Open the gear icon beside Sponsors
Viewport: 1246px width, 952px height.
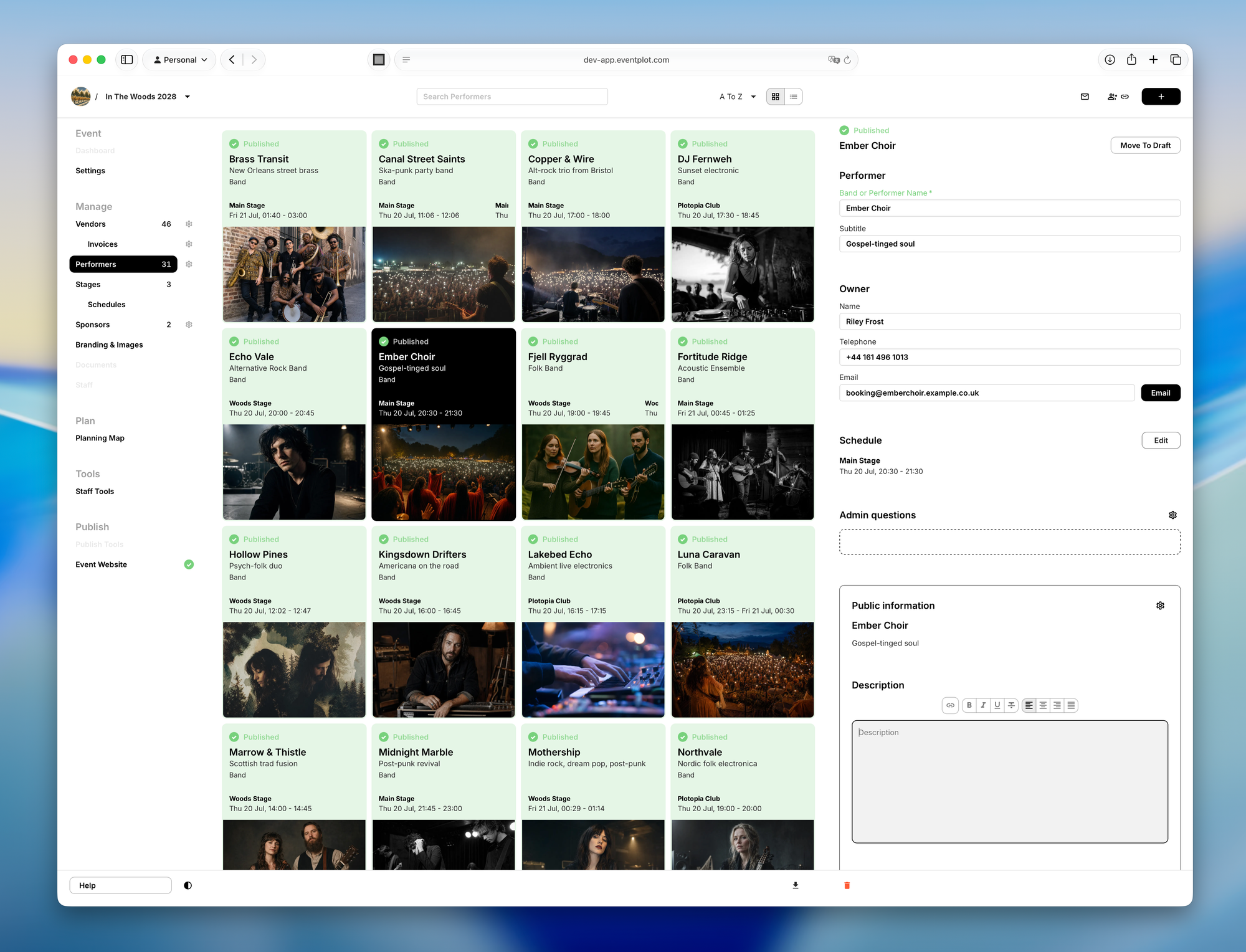pos(189,325)
